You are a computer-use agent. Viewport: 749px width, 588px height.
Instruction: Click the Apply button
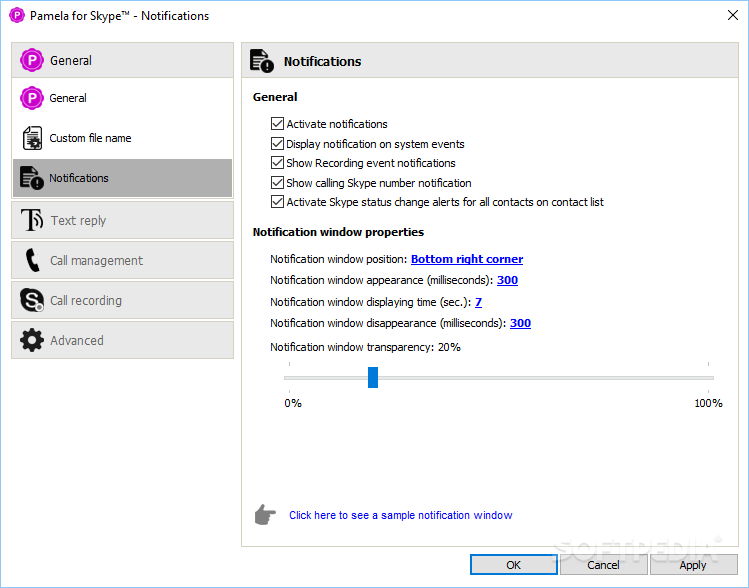[693, 565]
